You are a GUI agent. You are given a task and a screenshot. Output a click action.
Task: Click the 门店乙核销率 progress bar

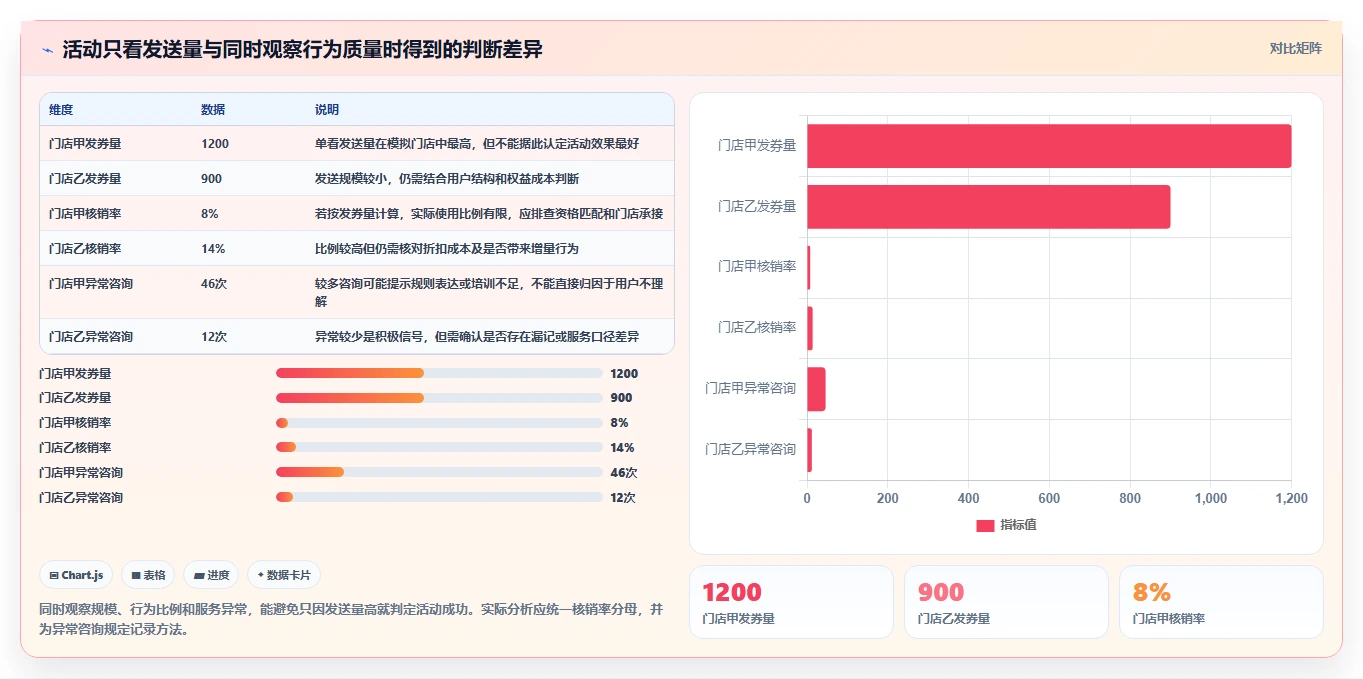pyautogui.click(x=439, y=447)
